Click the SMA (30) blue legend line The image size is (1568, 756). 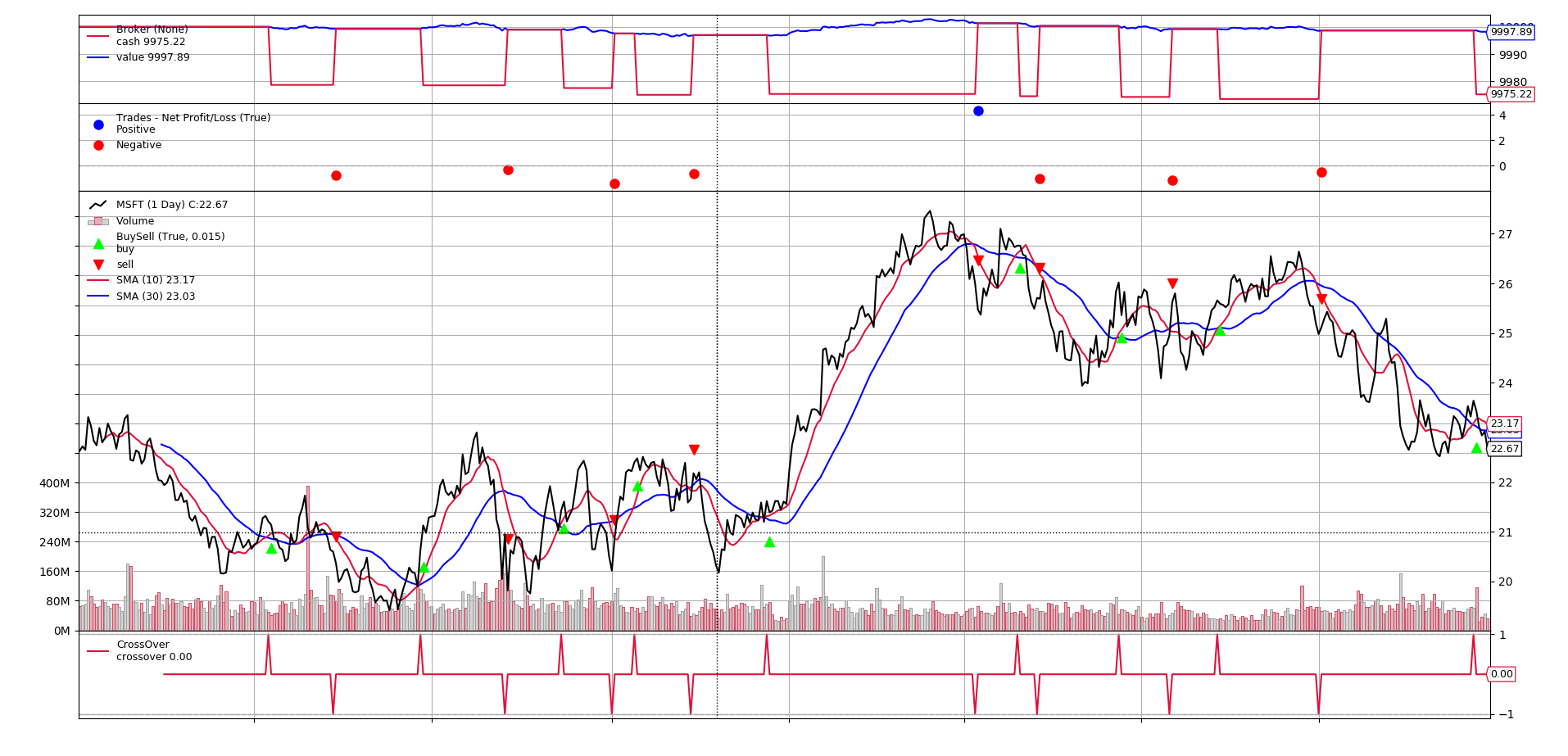(98, 297)
